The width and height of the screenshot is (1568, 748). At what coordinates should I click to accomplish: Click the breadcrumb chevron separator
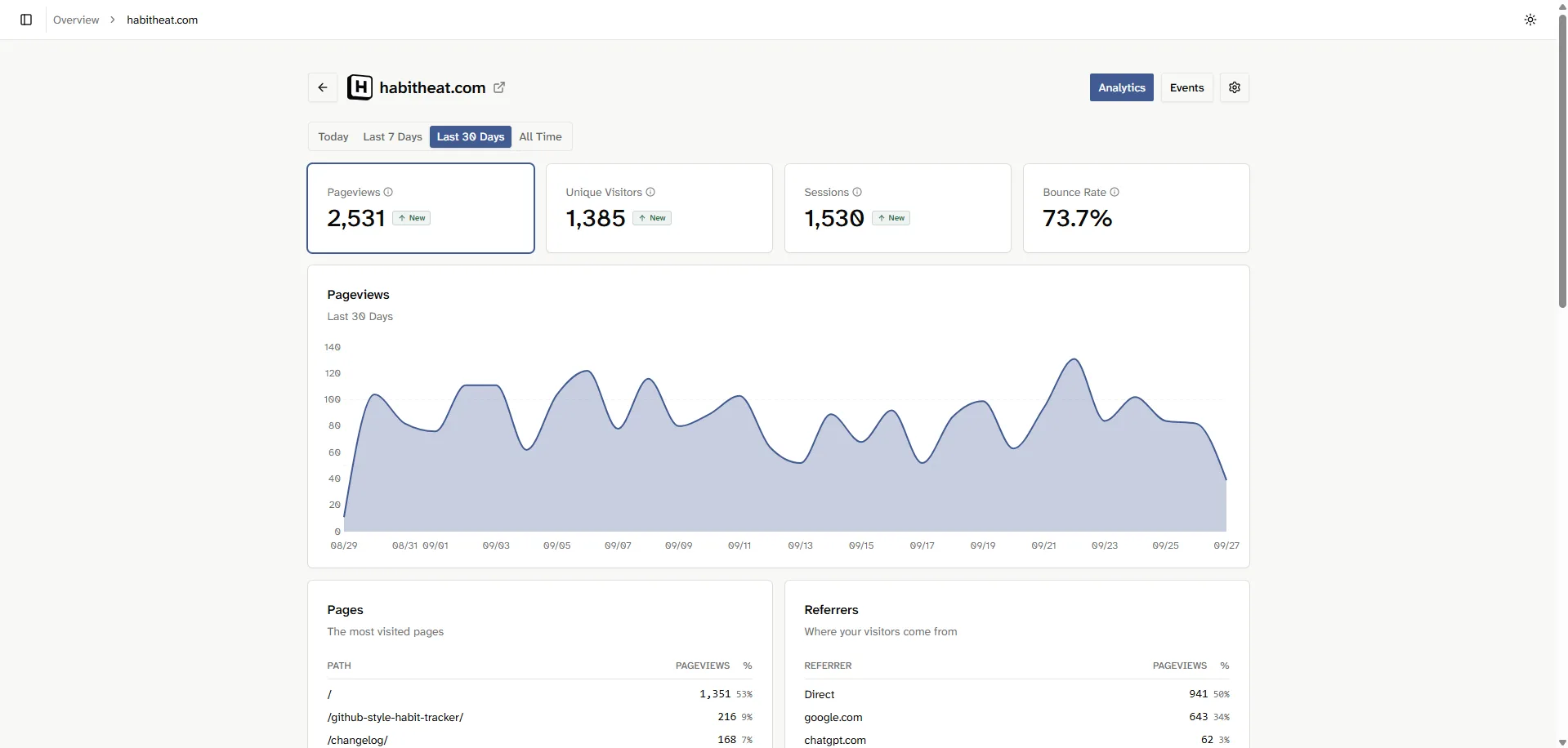(113, 20)
